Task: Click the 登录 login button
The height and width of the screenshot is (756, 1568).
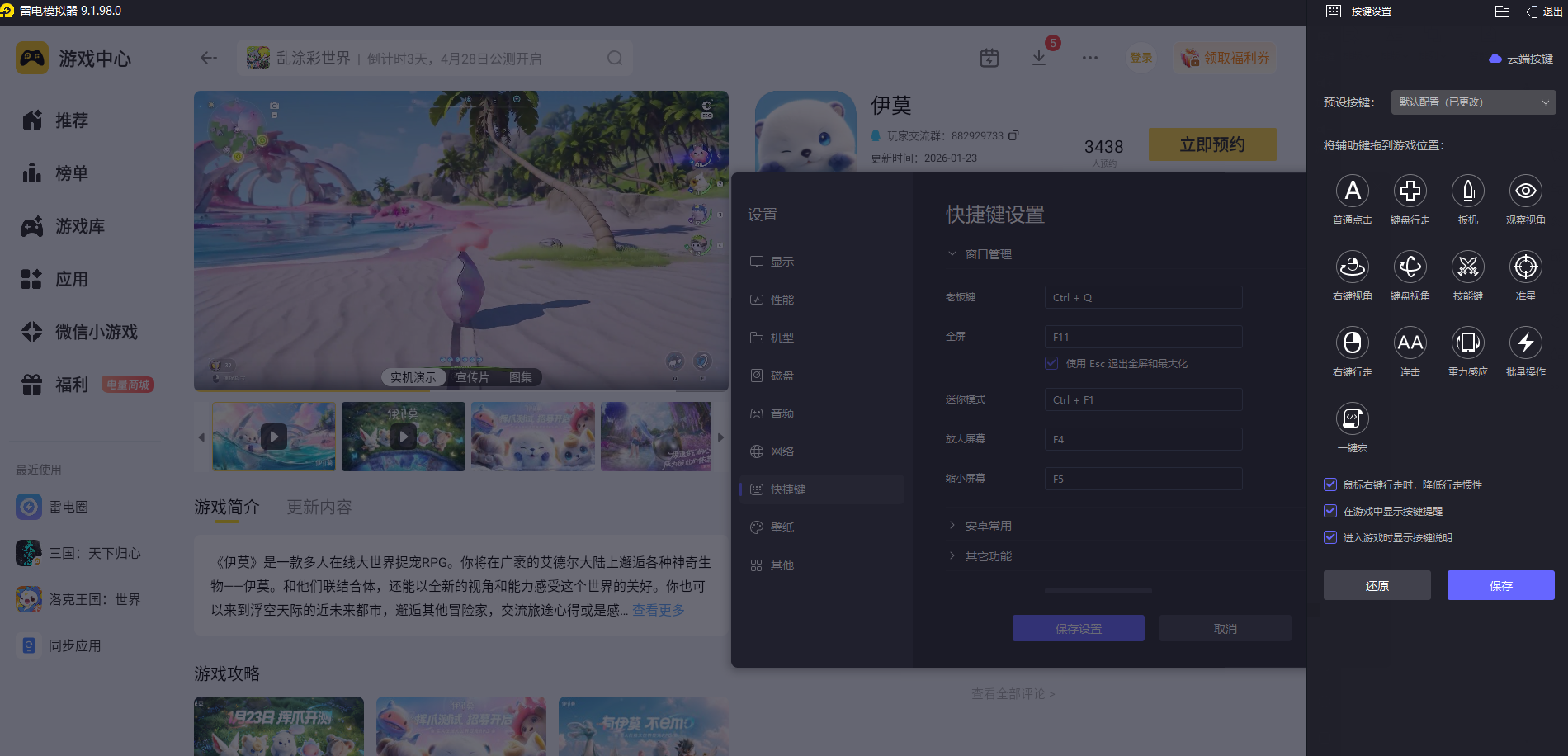Action: 1141,58
